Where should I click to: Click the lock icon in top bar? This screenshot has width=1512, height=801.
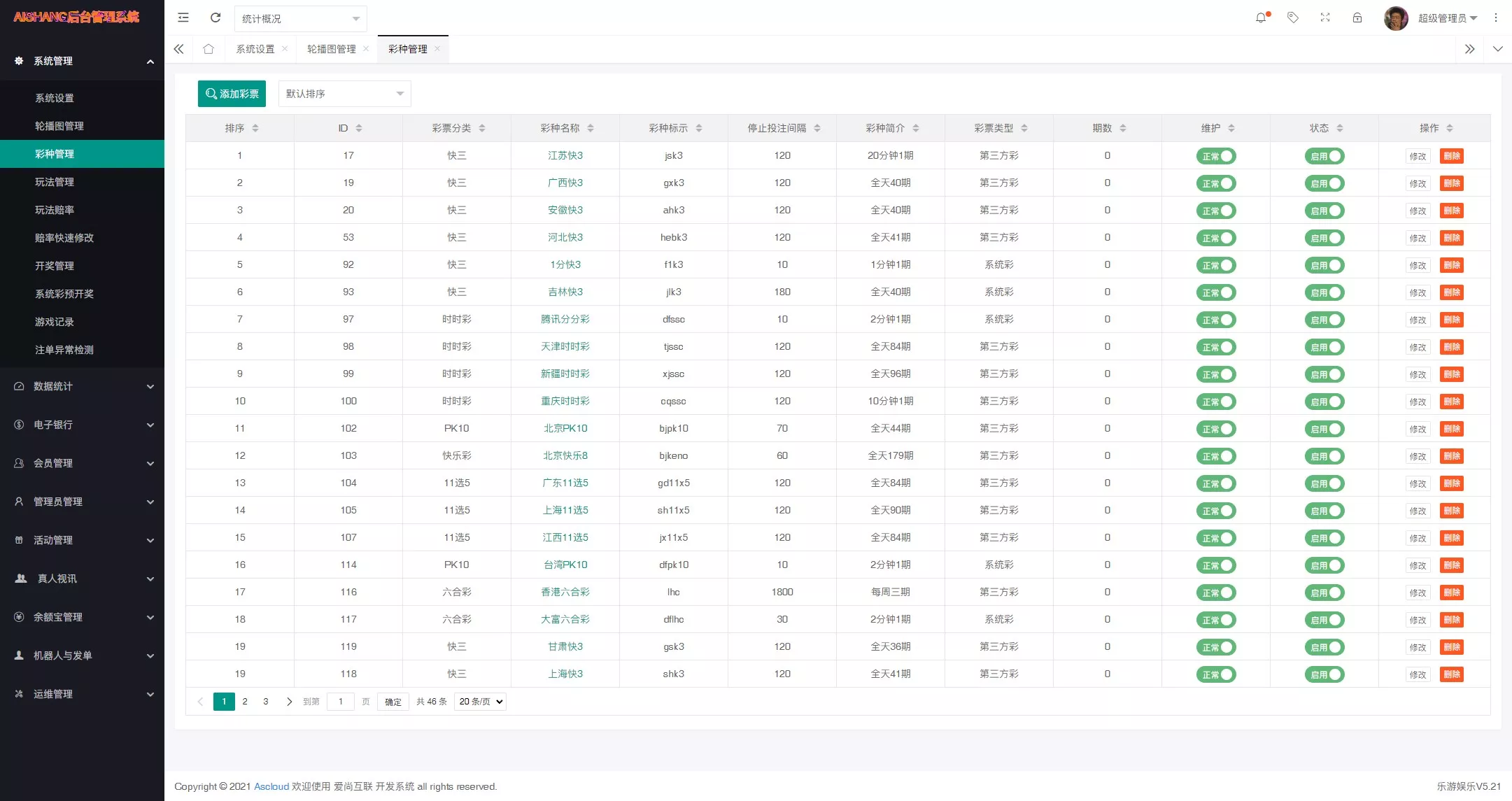[1357, 18]
